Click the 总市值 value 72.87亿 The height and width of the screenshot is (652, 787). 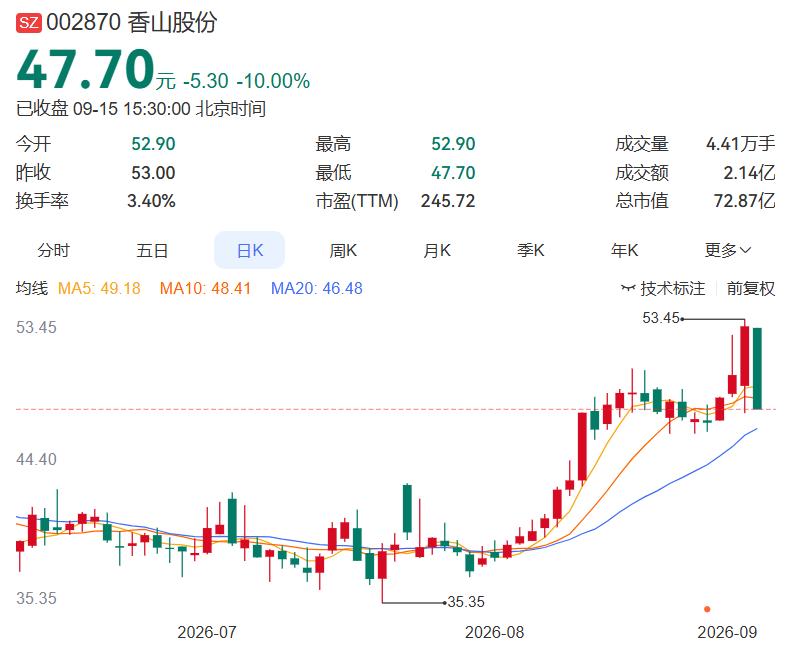744,201
